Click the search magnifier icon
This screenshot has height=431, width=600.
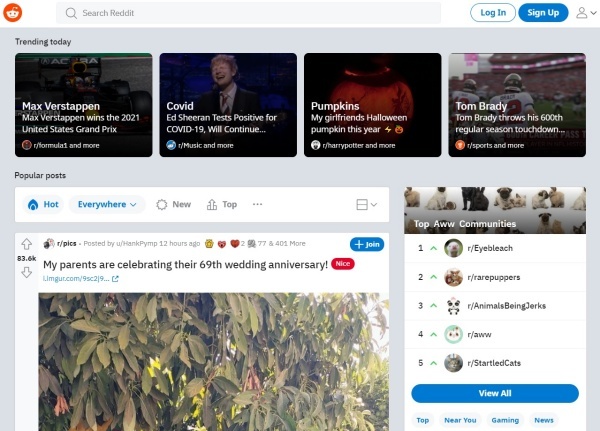point(71,13)
